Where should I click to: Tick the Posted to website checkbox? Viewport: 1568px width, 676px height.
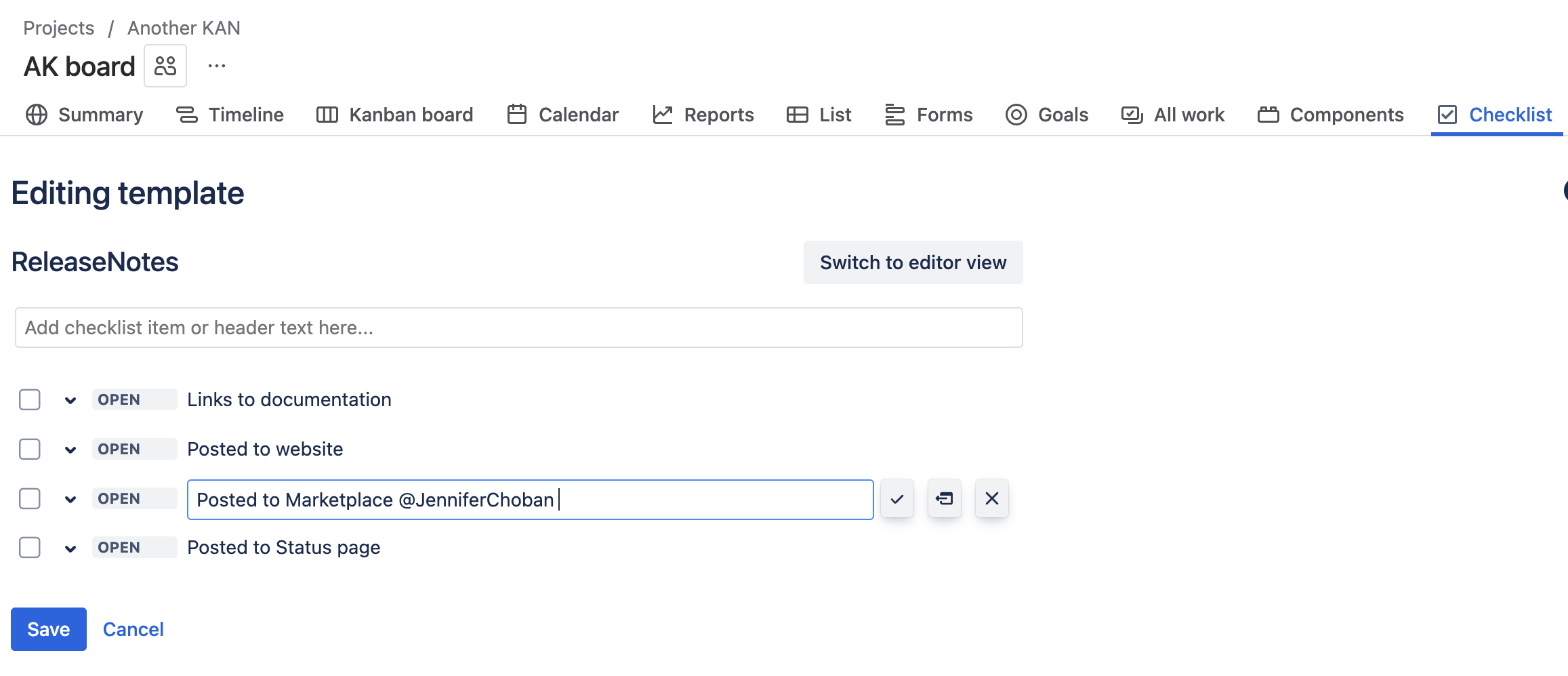click(30, 449)
